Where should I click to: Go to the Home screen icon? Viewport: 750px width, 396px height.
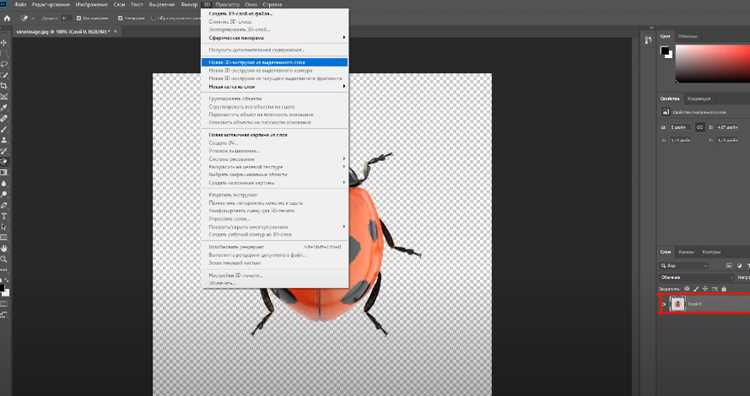(7, 19)
